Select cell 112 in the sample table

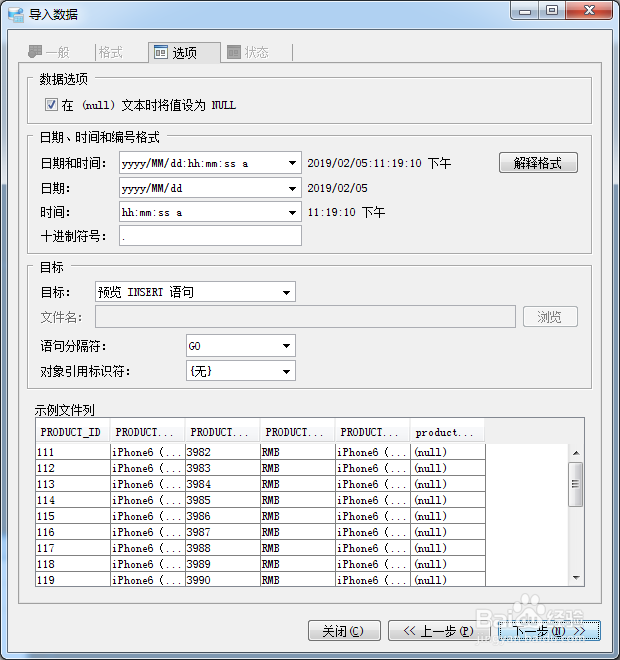point(73,468)
